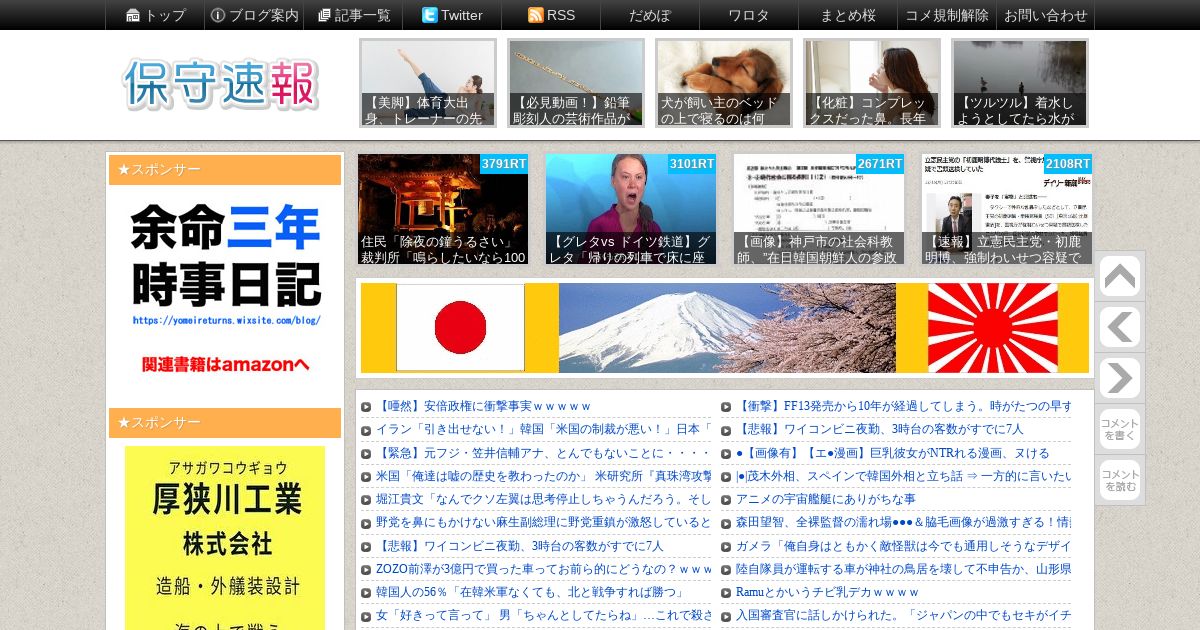Viewport: 1200px width, 630px height.
Task: Open the 【必見動画！】鉛筆彫刻人 thumbnail
Action: pos(576,83)
